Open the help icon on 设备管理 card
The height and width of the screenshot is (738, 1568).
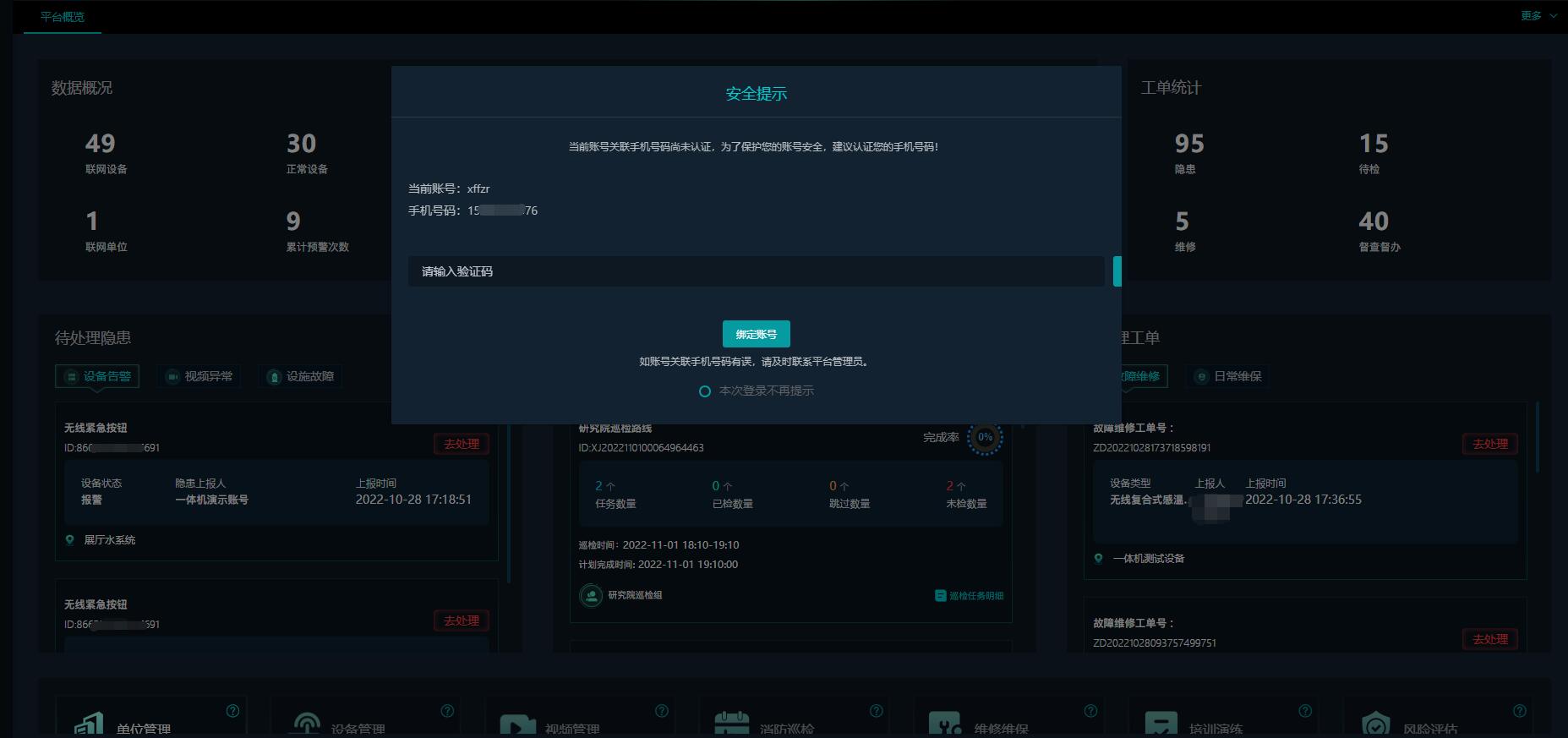(x=448, y=711)
